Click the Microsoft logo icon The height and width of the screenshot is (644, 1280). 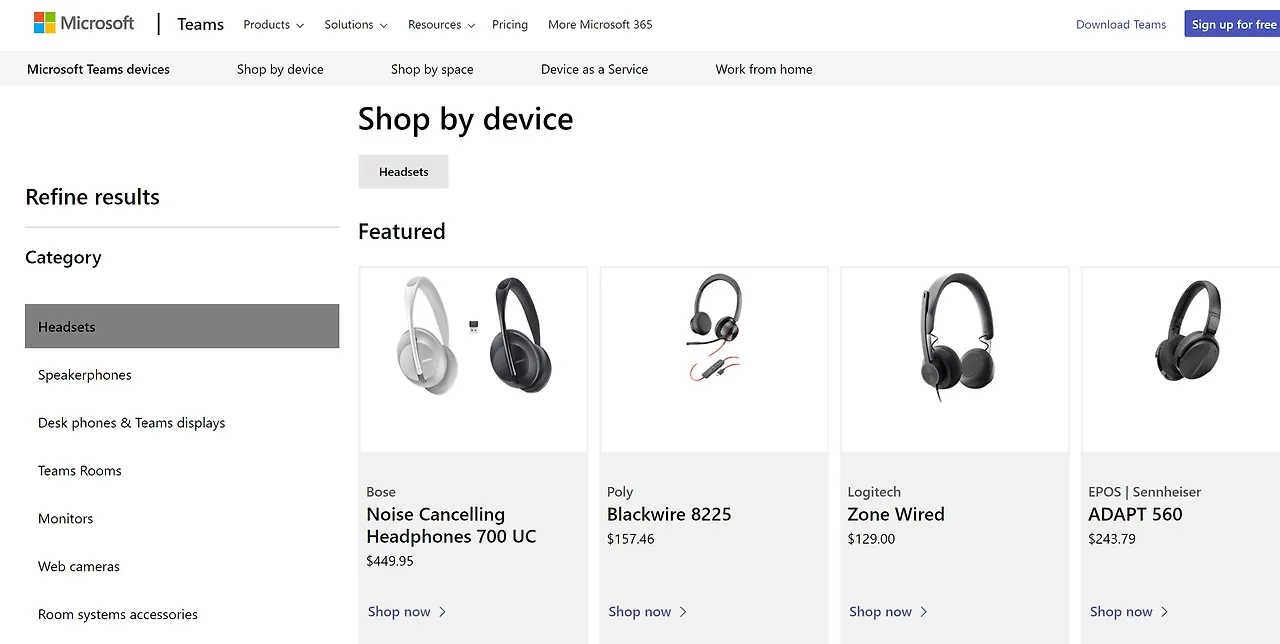[45, 23]
